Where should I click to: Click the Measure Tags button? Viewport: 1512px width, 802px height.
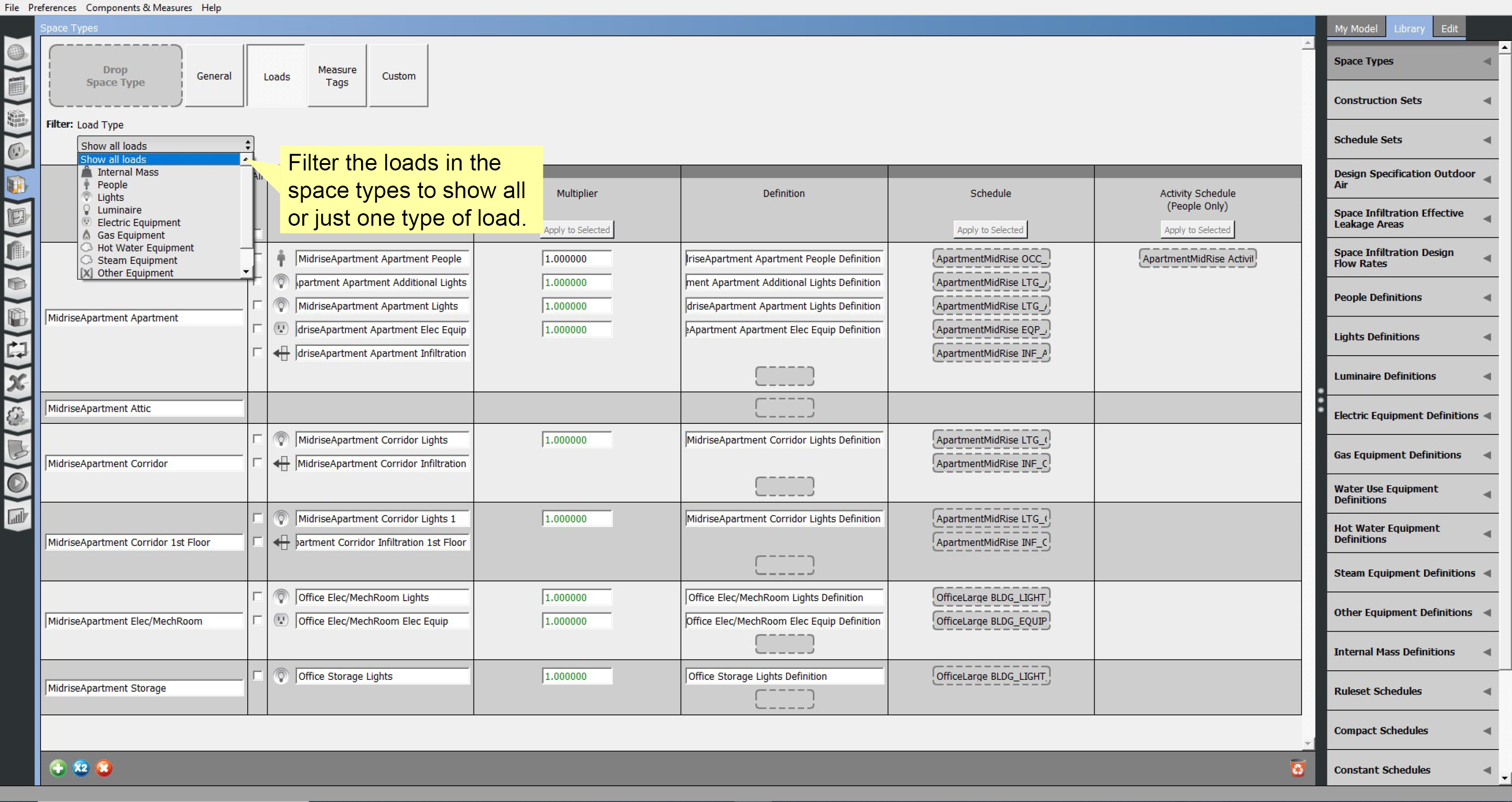(337, 76)
